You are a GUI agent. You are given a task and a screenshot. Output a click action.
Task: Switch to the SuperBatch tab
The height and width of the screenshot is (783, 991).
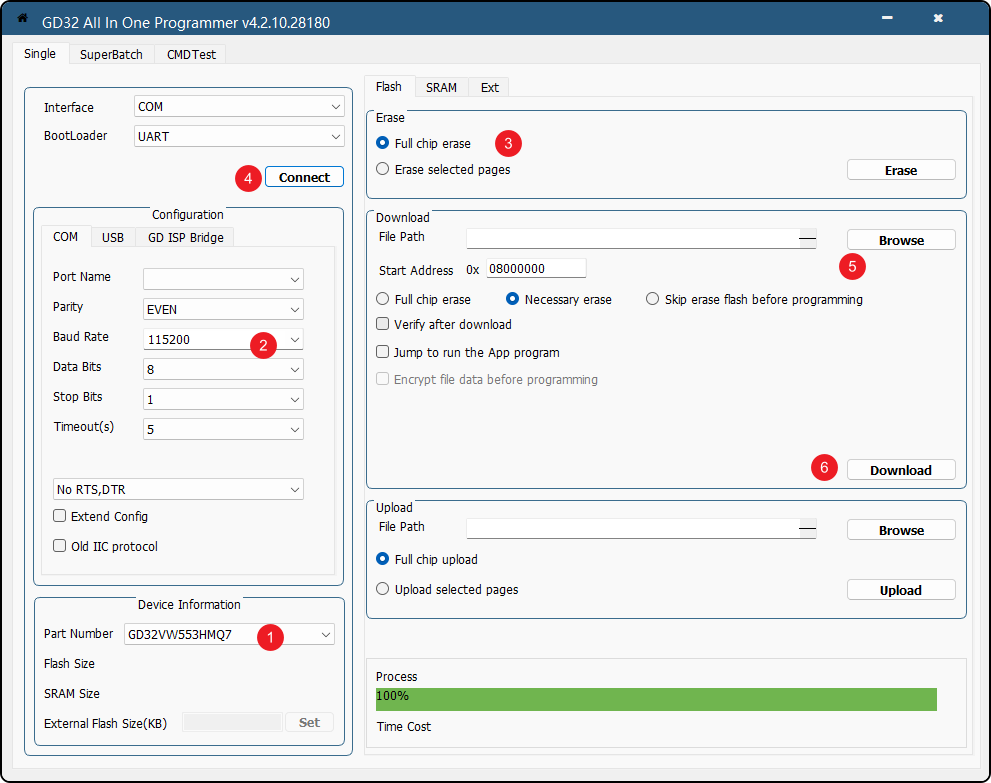click(x=111, y=55)
